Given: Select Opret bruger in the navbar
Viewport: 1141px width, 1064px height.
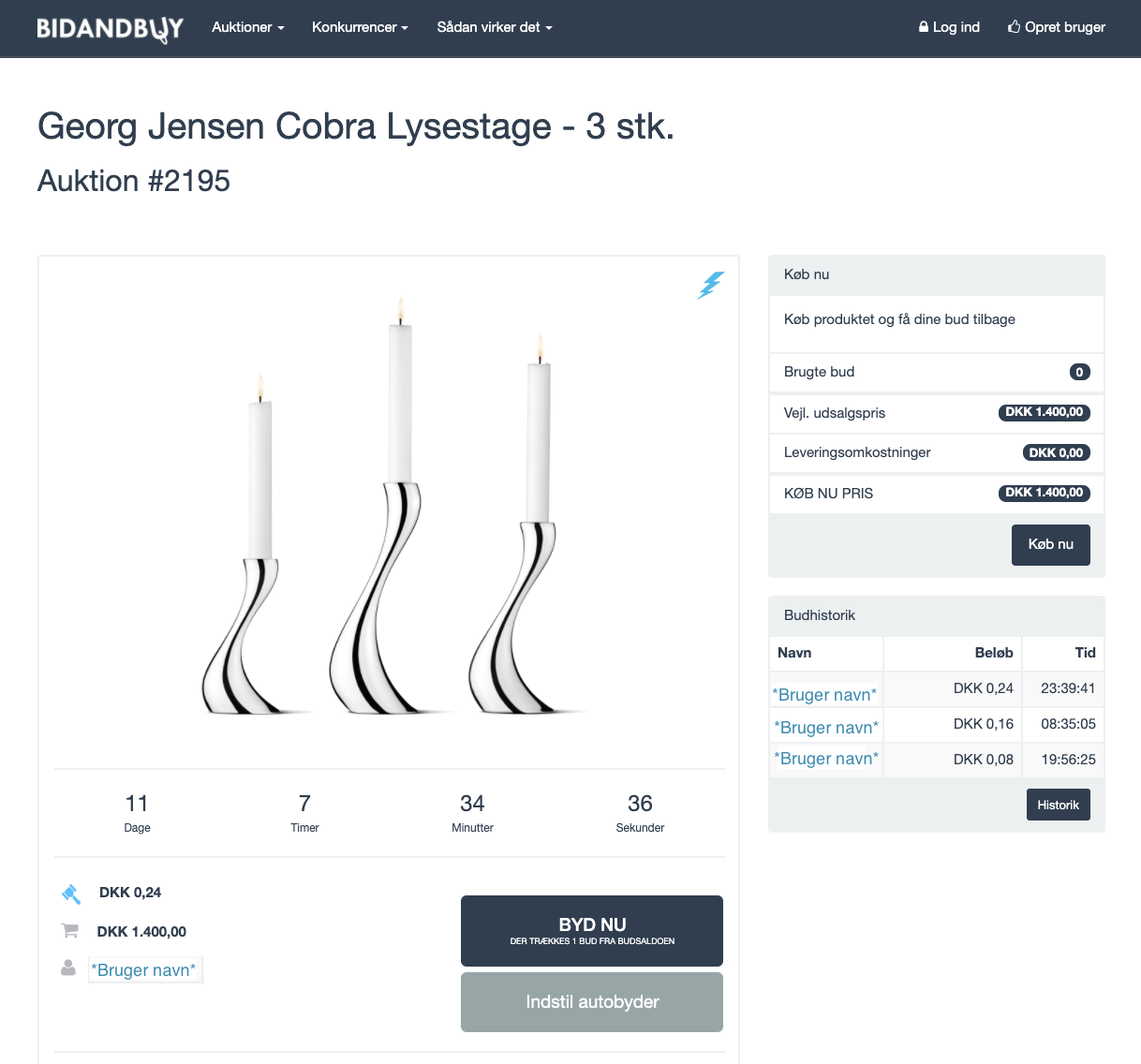Looking at the screenshot, I should pyautogui.click(x=1057, y=27).
